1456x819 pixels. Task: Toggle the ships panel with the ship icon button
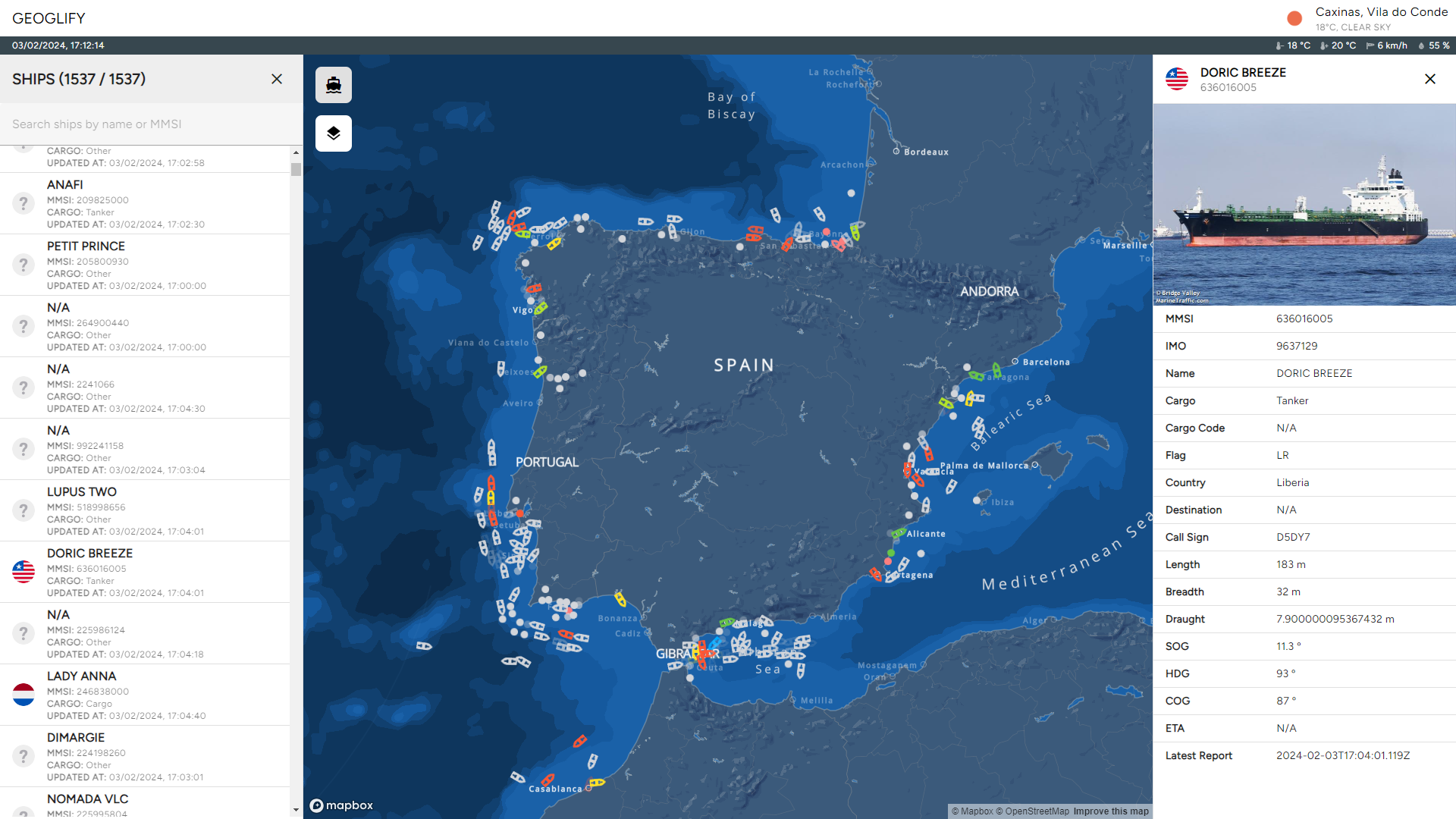pos(334,85)
